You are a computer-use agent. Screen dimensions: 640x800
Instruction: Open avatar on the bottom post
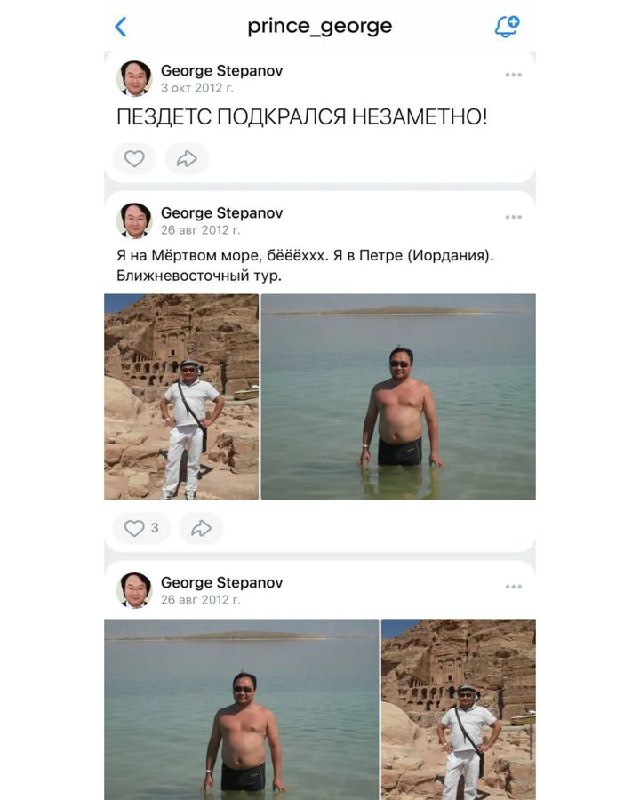(x=135, y=590)
